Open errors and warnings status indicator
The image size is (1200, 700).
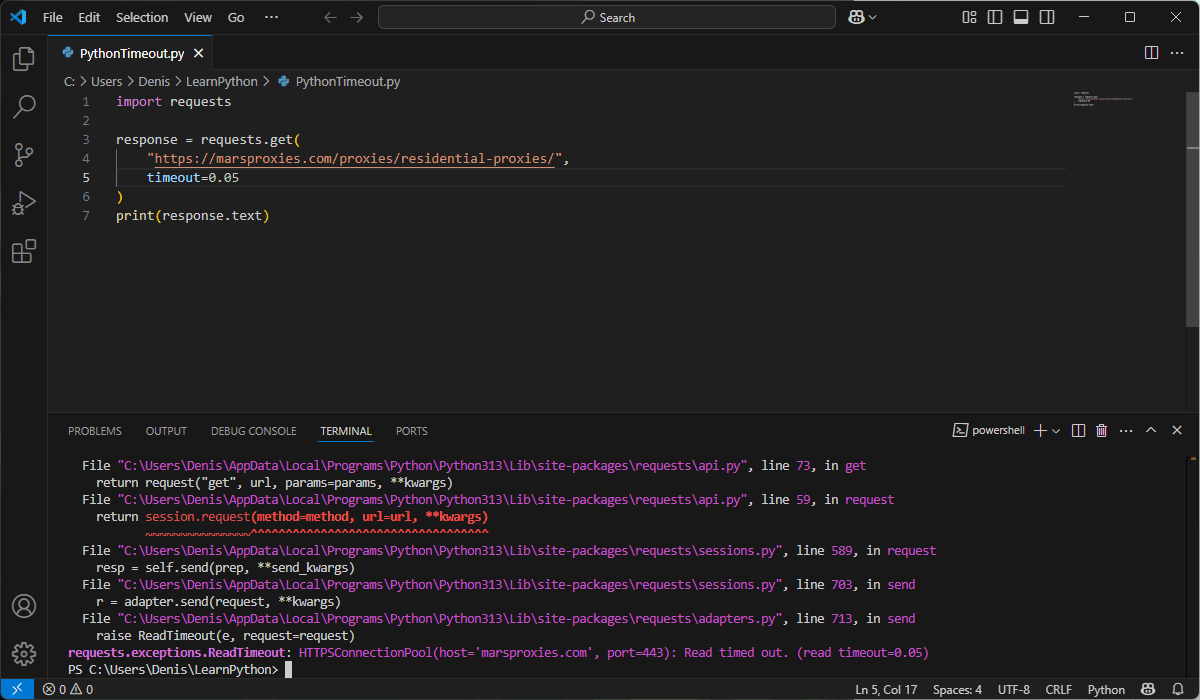(x=68, y=689)
